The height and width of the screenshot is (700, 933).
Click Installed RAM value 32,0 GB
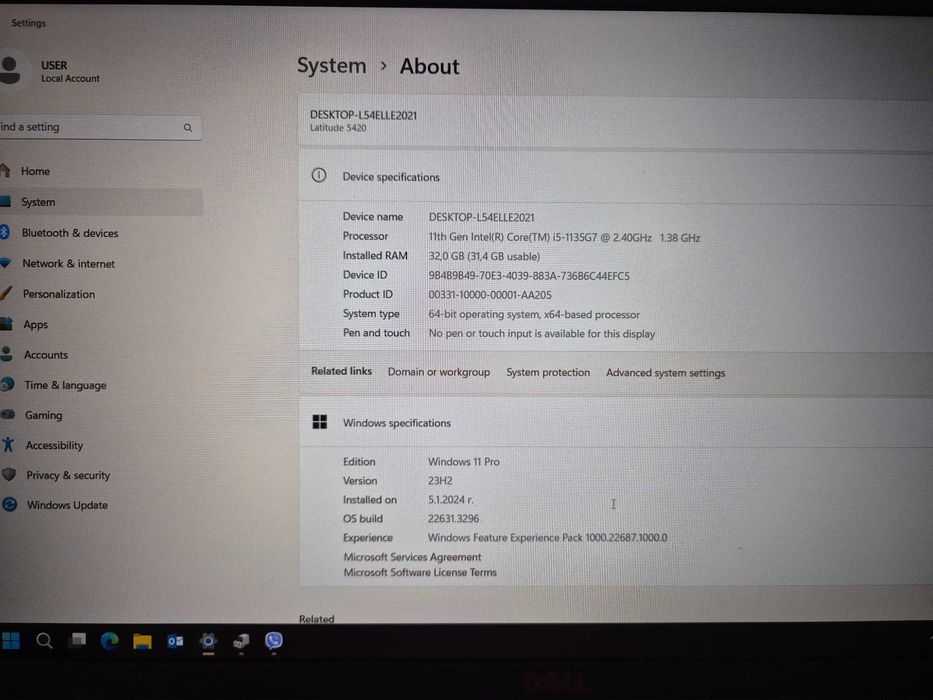coord(484,257)
